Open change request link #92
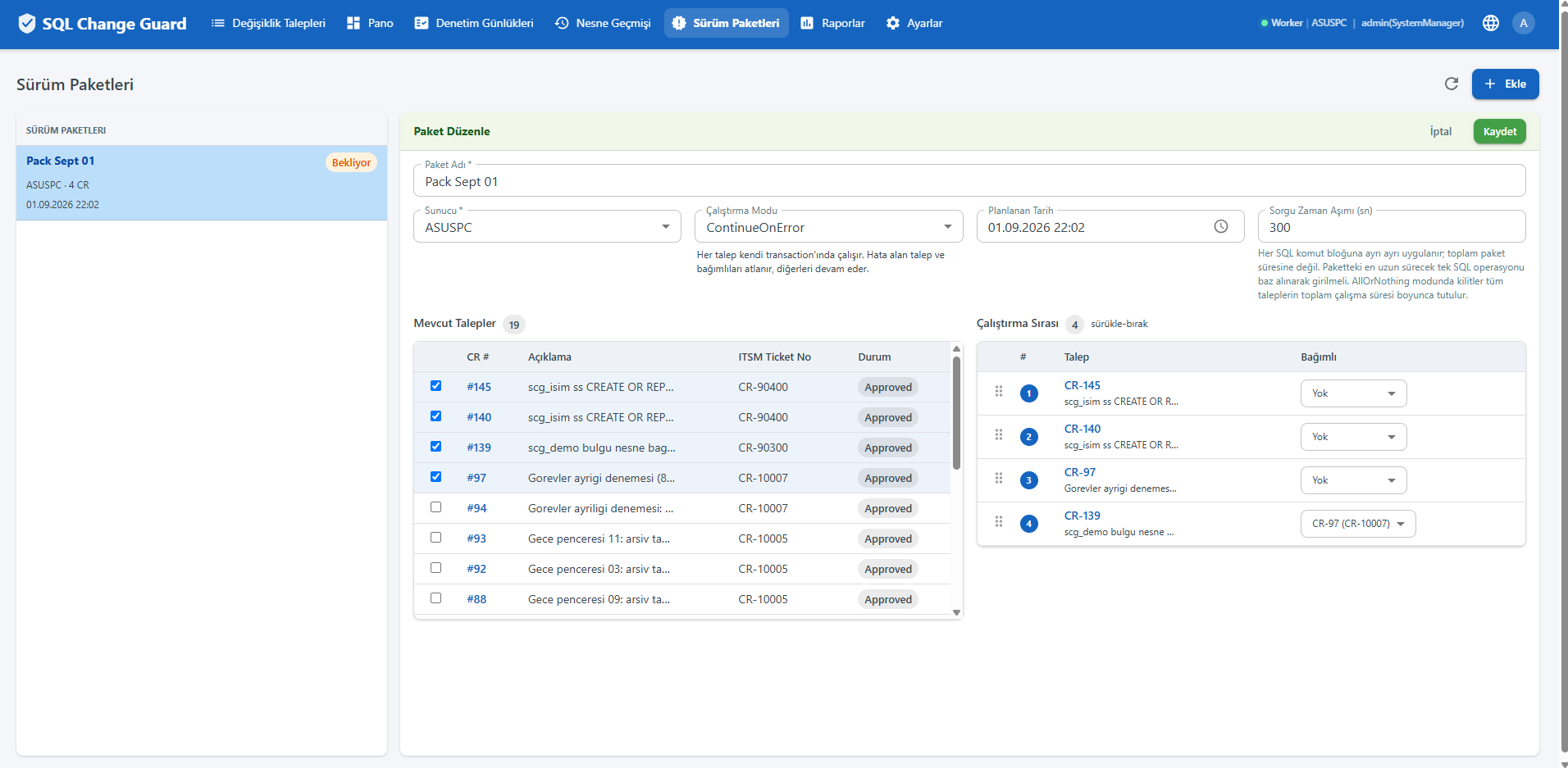 coord(476,569)
